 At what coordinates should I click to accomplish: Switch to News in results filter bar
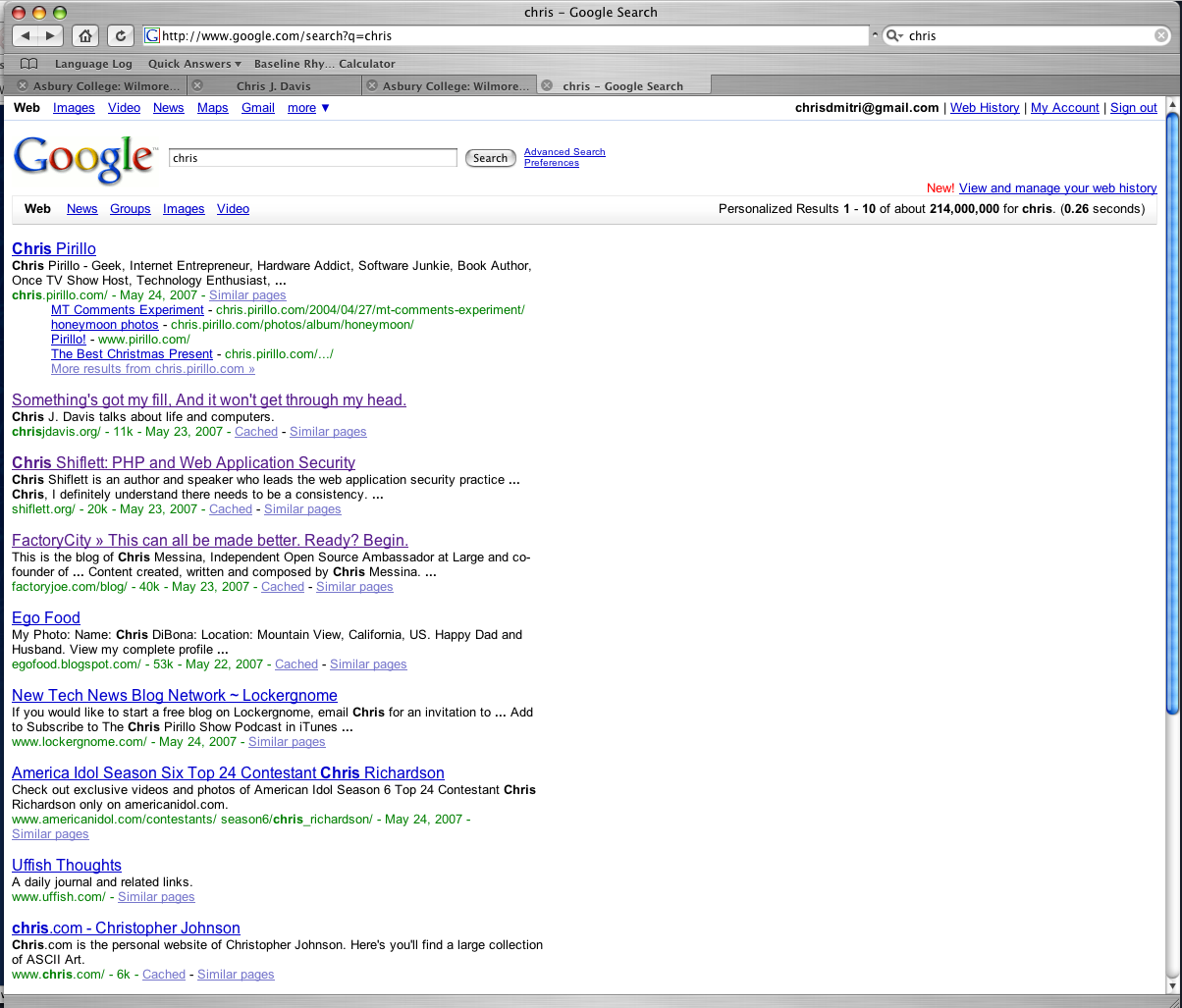pyautogui.click(x=82, y=209)
